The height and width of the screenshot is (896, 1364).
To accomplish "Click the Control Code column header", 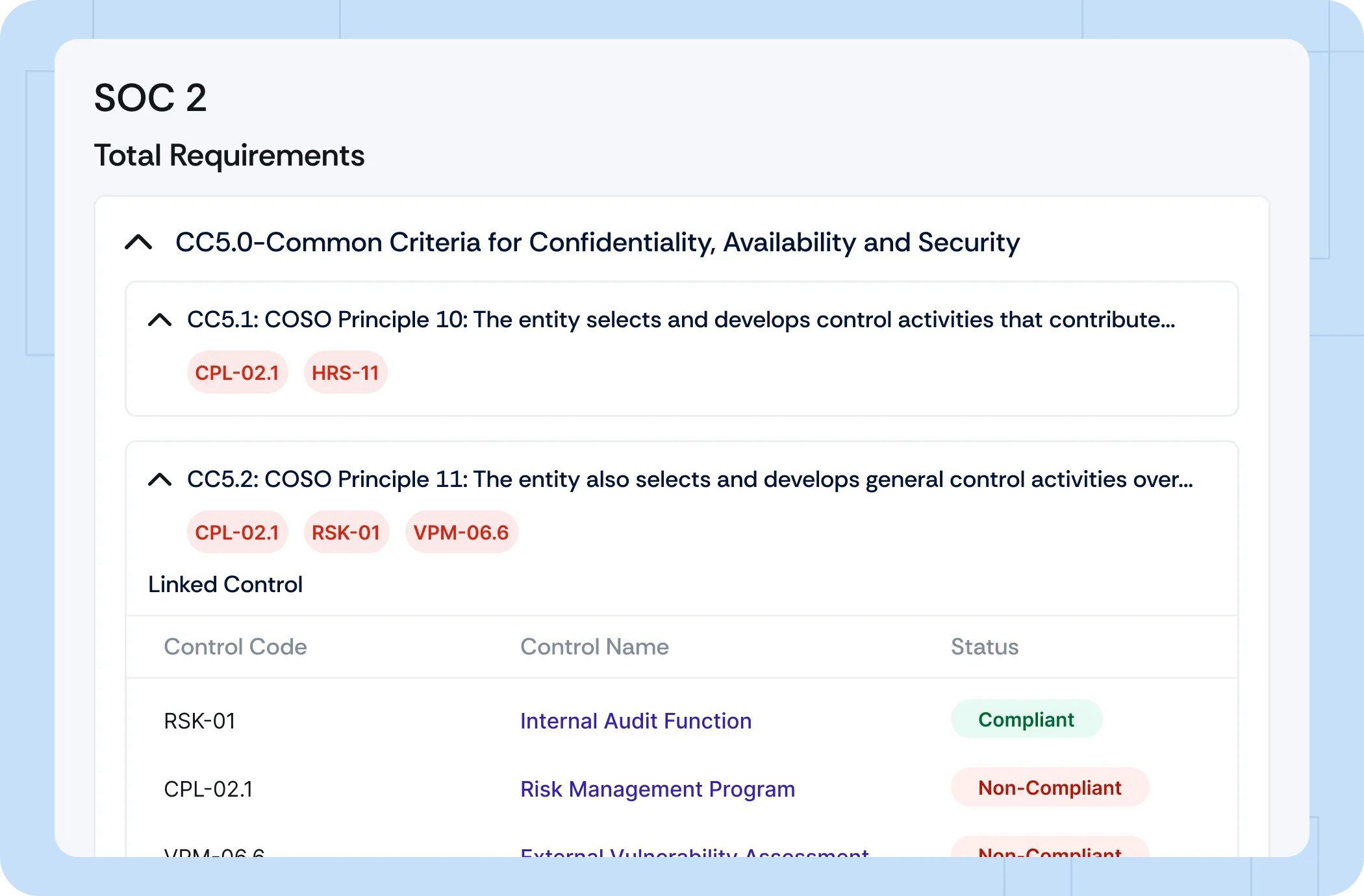I will pyautogui.click(x=235, y=647).
